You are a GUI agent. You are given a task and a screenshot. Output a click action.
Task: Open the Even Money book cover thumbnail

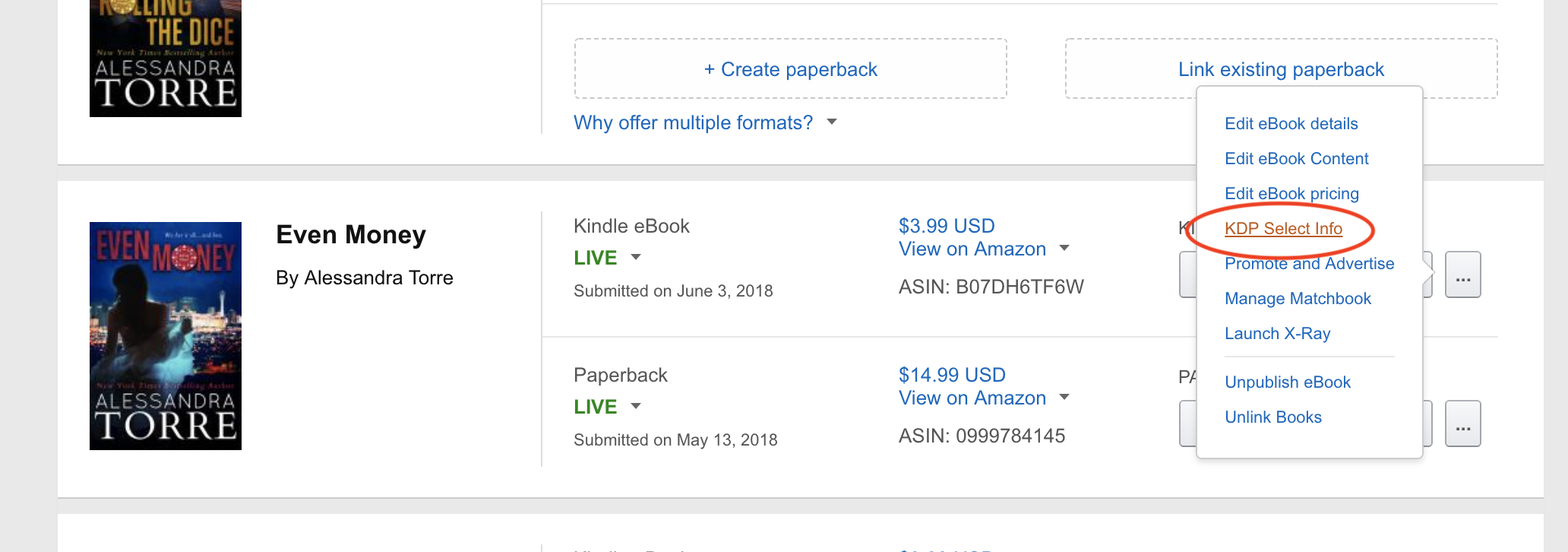pos(166,336)
